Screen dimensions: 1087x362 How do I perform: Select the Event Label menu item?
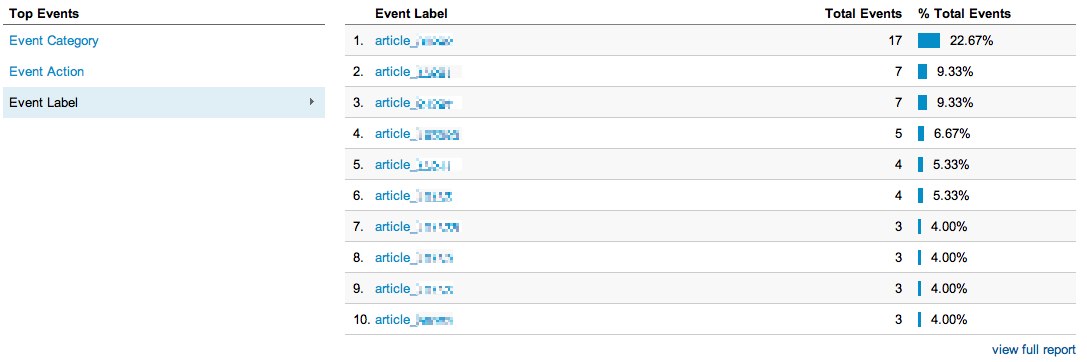point(164,103)
